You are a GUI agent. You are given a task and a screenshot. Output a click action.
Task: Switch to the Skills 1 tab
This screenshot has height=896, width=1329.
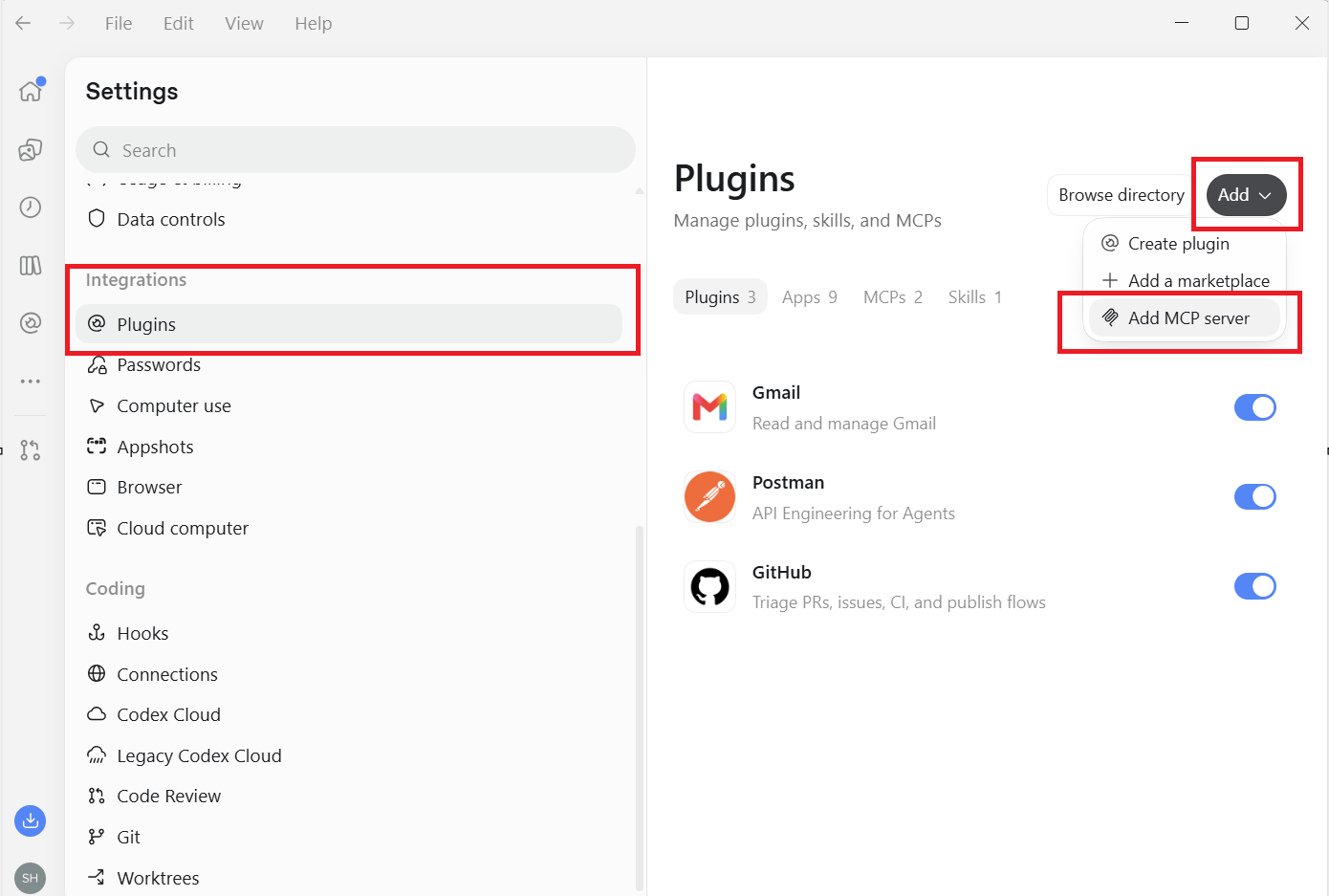click(975, 297)
